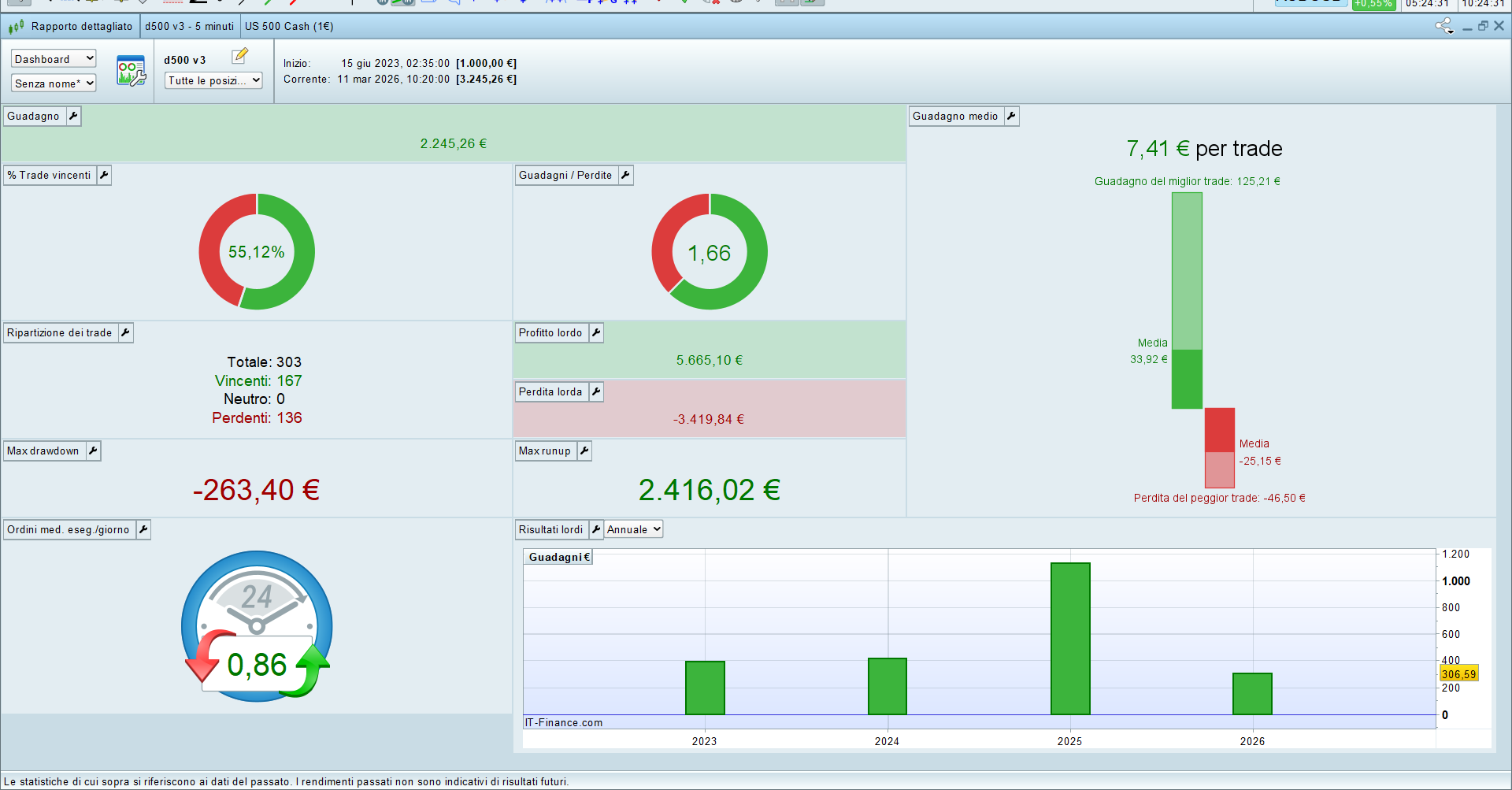Click the dashboard configuration chart-wrench icon
The image size is (1512, 790).
131,71
